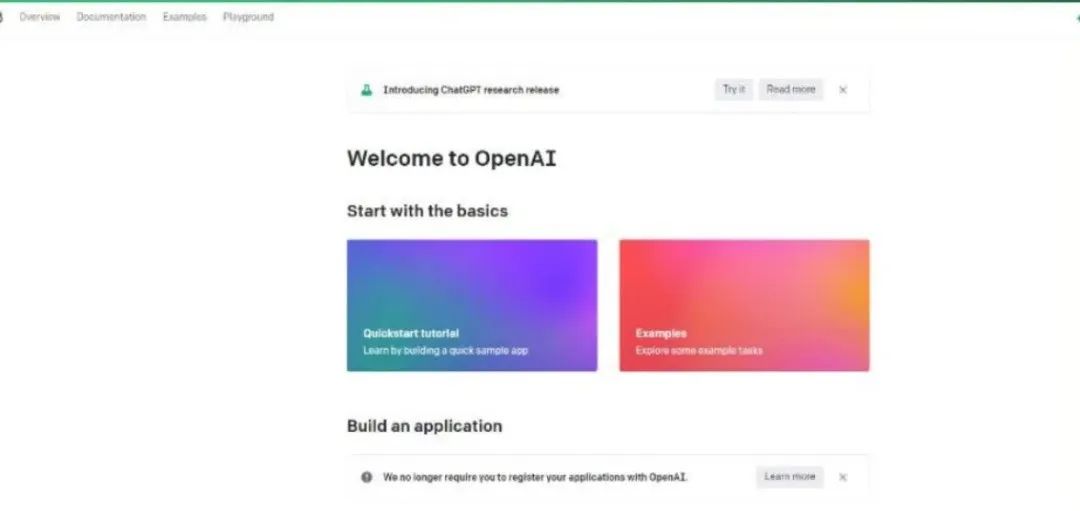1080x511 pixels.
Task: Click the 'Introducing ChatGPT research release' text
Action: pyautogui.click(x=471, y=90)
